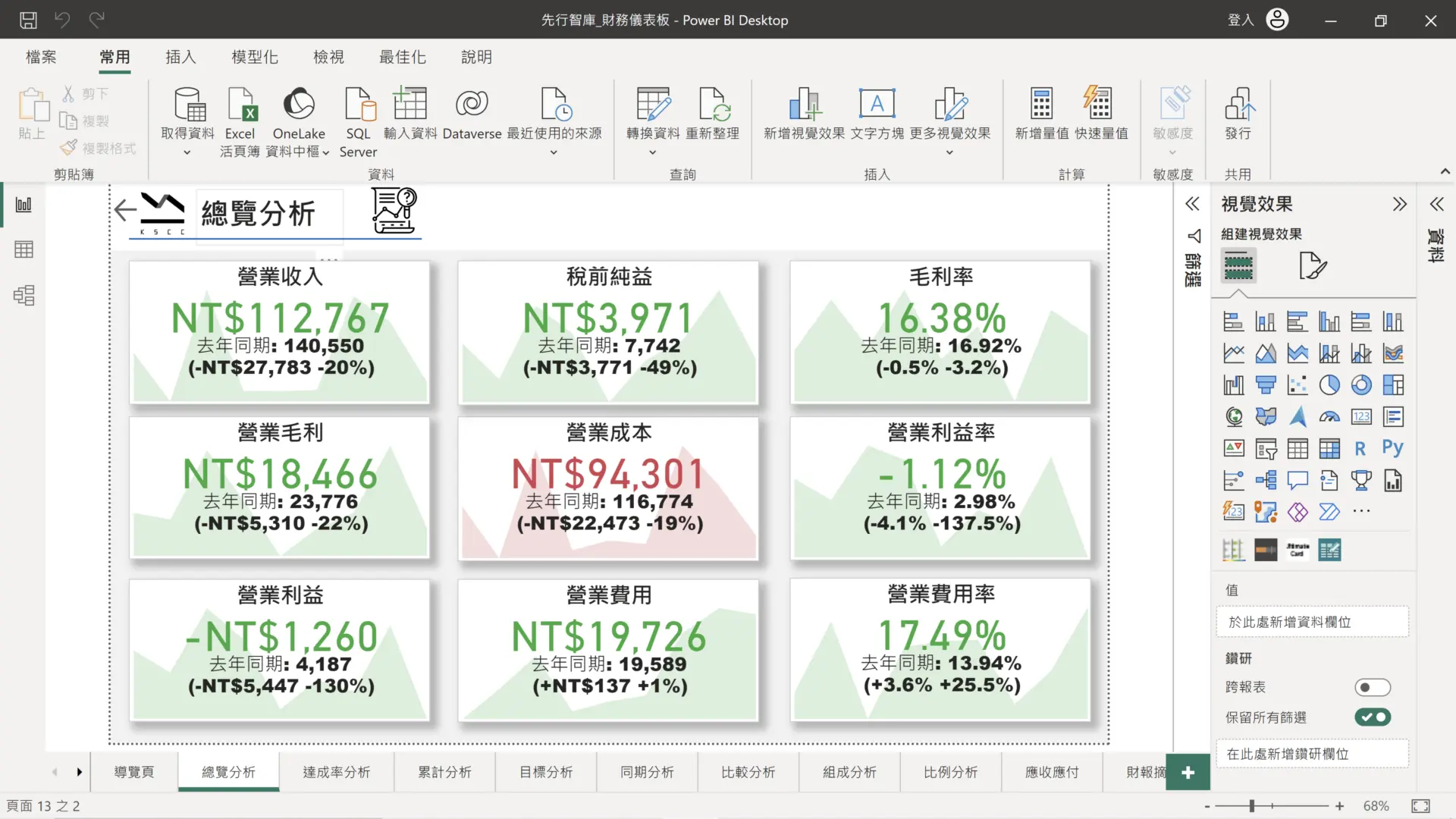Switch to table data view in sidebar

pyautogui.click(x=24, y=249)
